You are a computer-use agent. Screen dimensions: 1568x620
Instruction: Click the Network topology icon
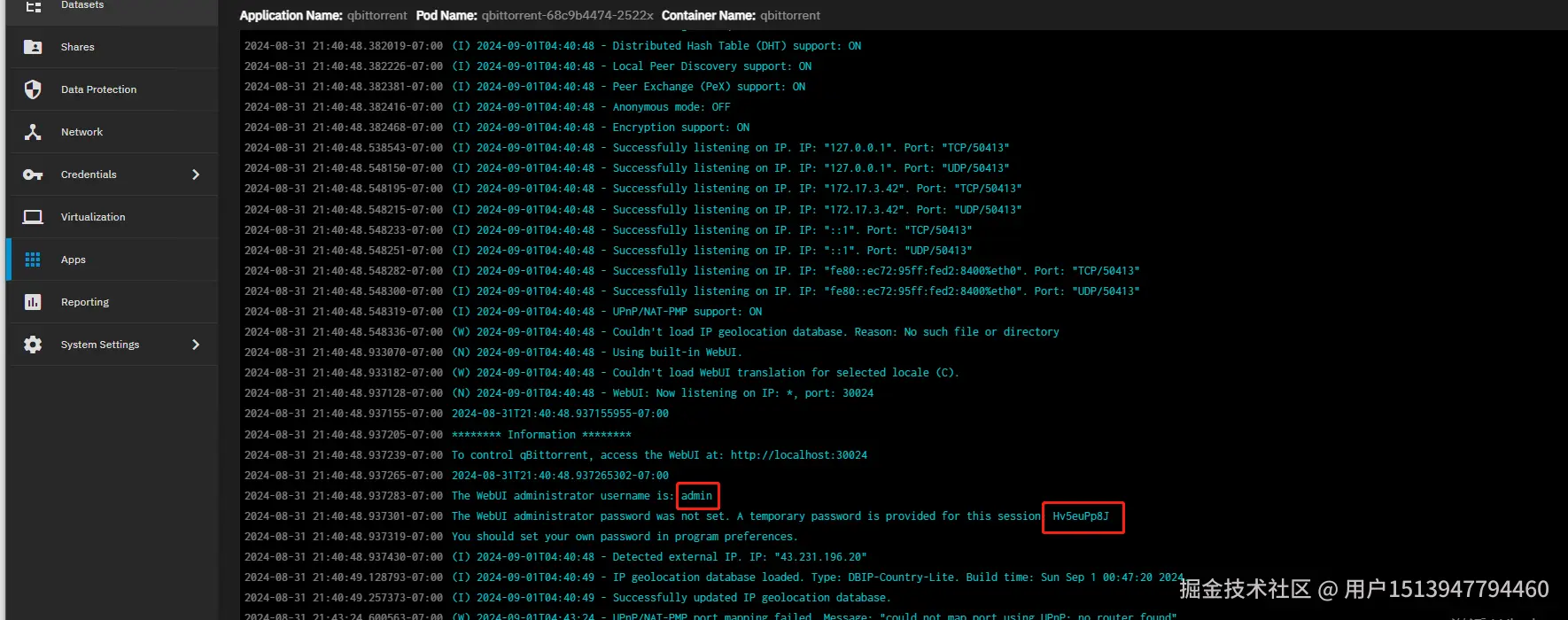(33, 132)
